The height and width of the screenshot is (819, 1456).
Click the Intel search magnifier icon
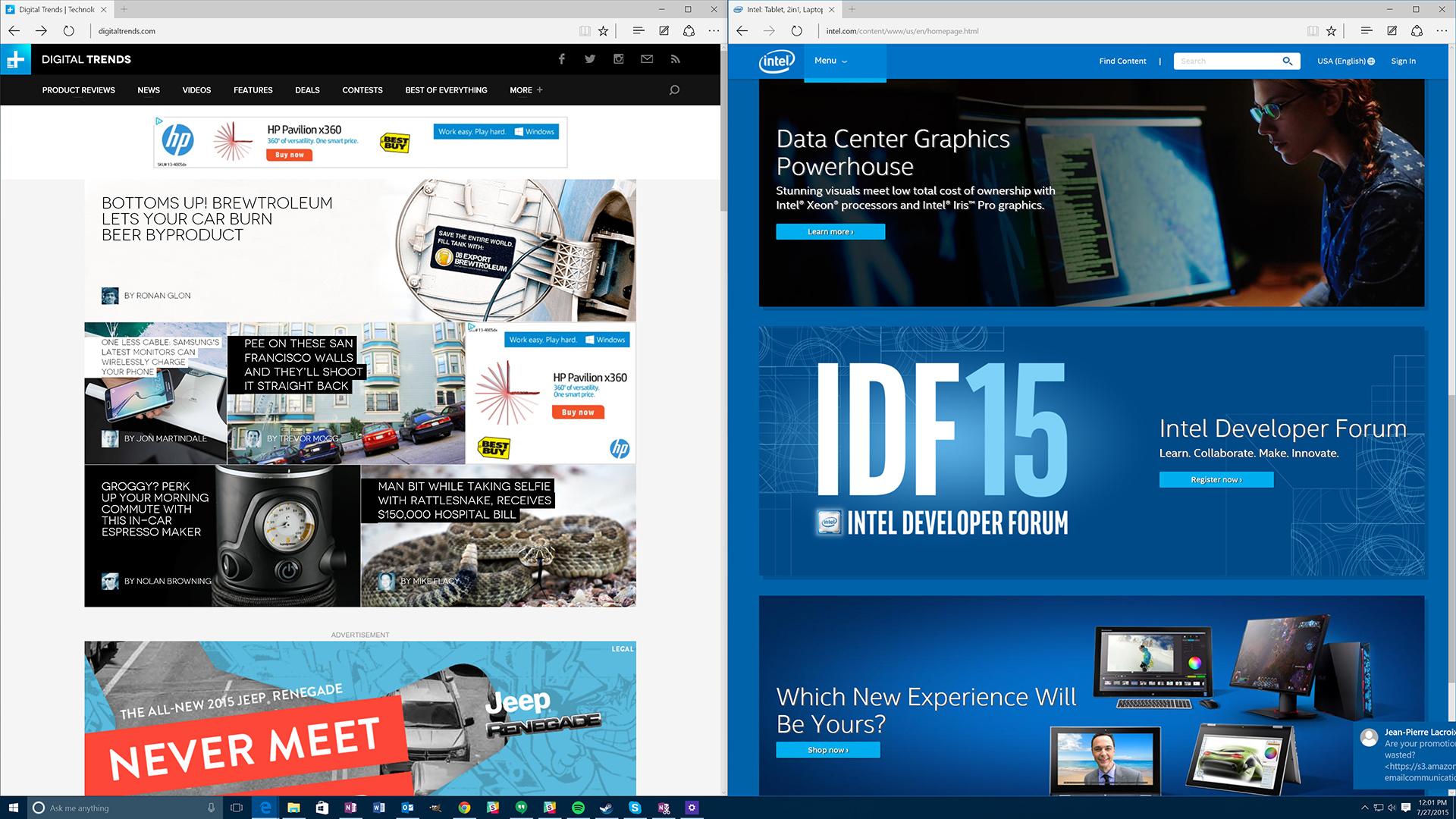click(x=1289, y=61)
